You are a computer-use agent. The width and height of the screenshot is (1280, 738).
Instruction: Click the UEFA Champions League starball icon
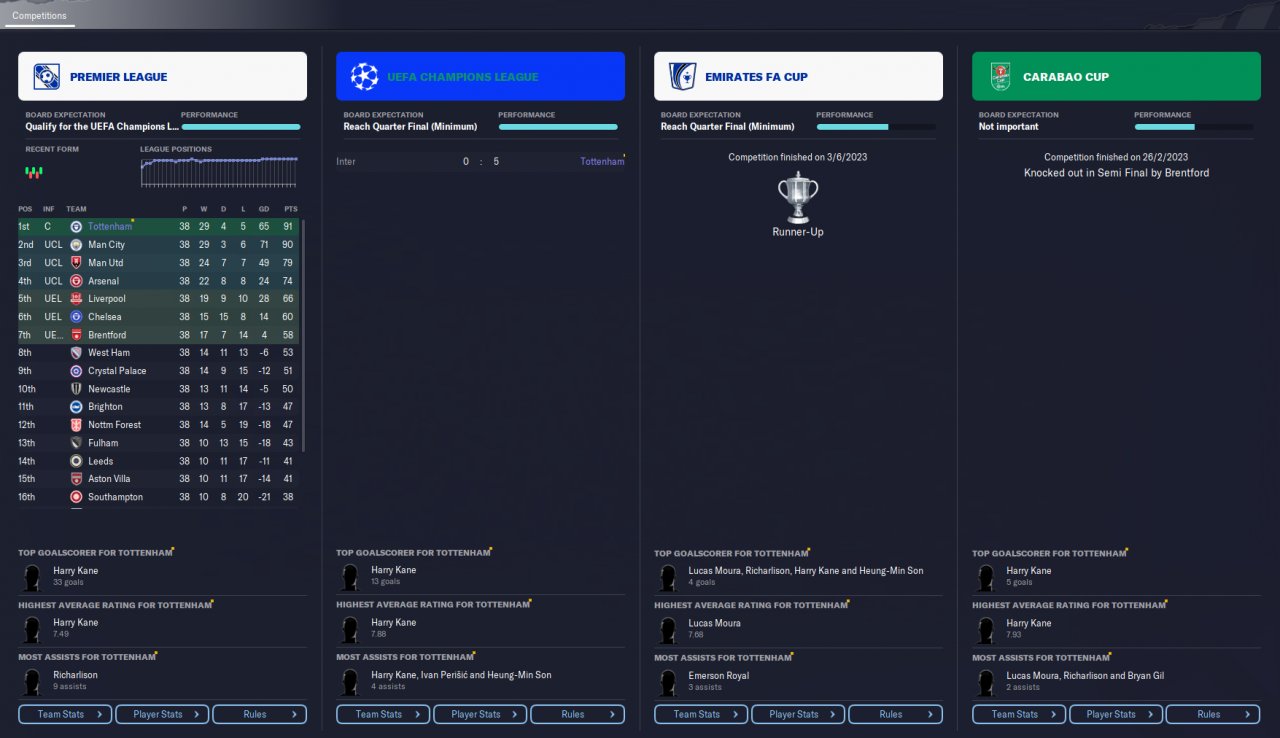(364, 77)
